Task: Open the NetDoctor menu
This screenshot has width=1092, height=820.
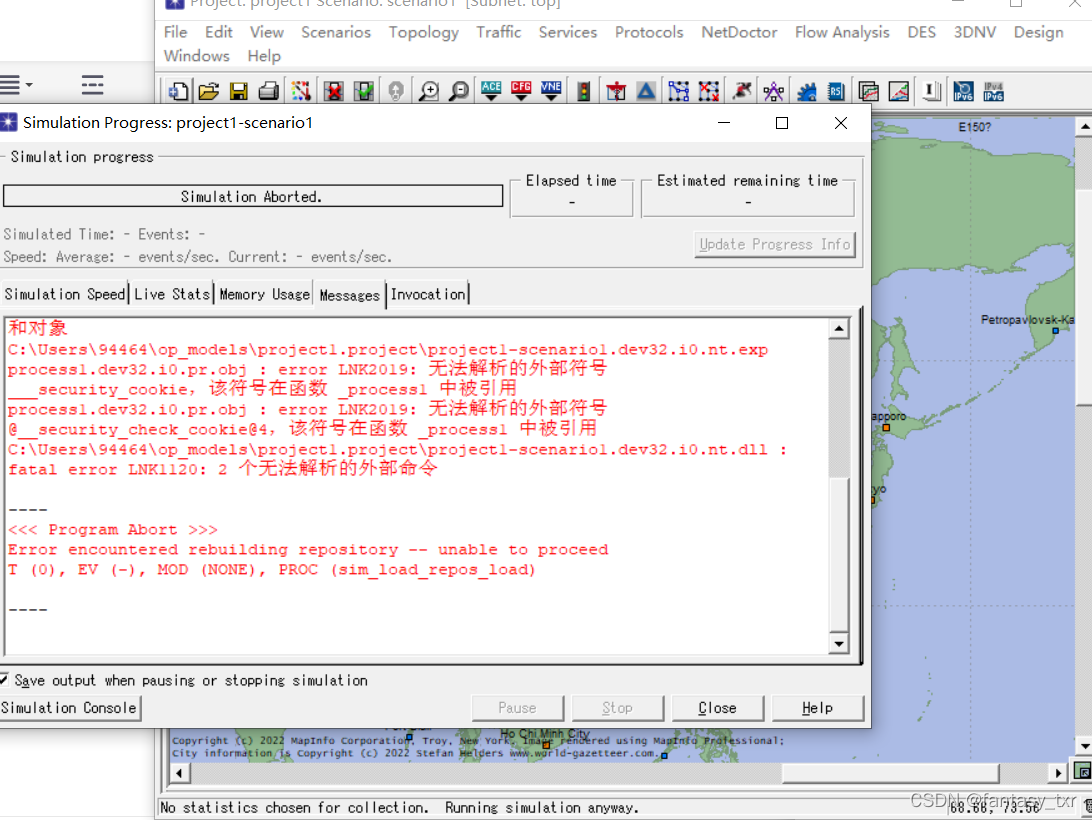Action: (x=739, y=32)
